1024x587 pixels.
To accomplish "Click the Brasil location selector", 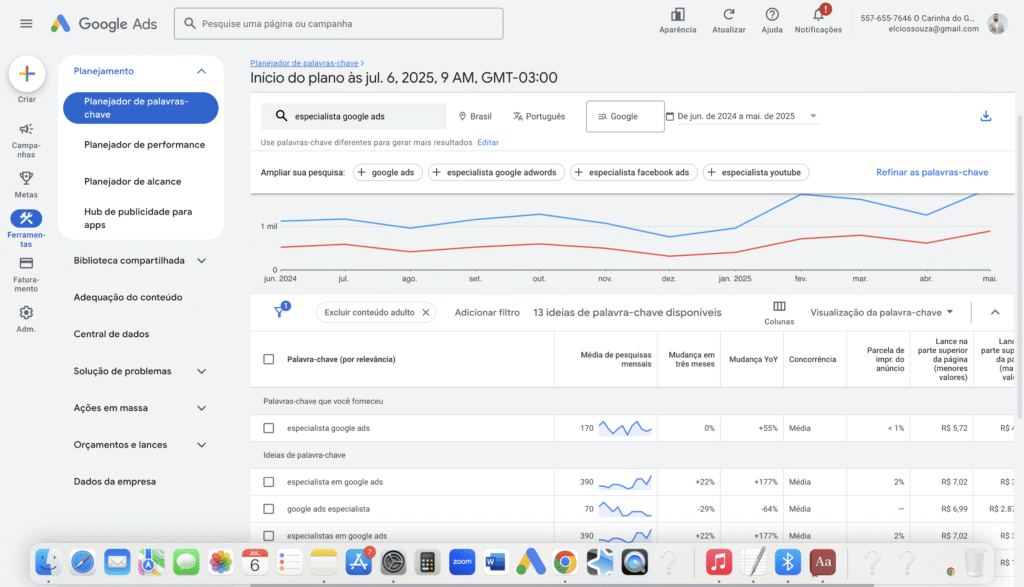I will click(x=475, y=116).
